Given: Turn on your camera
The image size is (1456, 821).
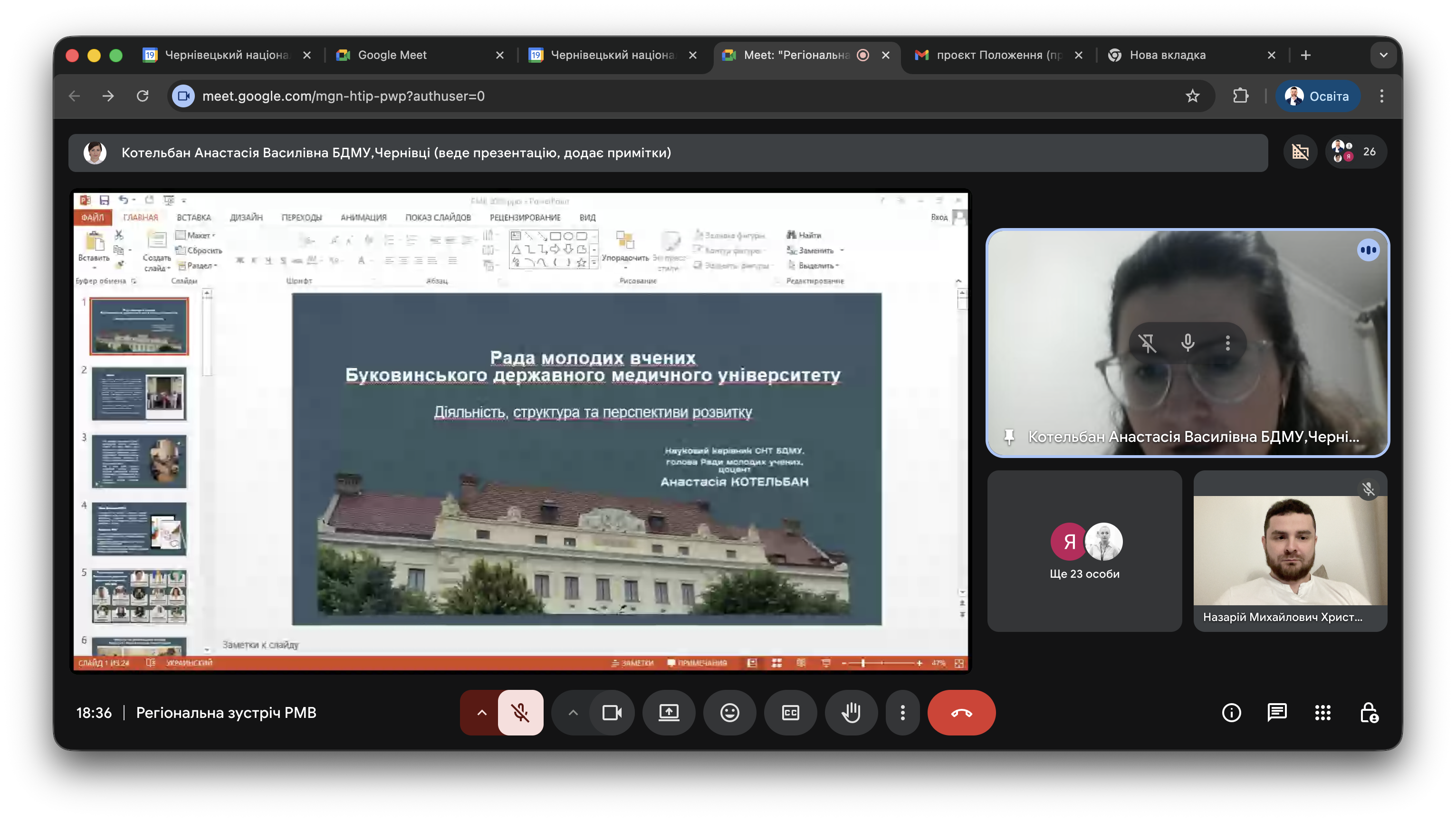Looking at the screenshot, I should tap(612, 713).
